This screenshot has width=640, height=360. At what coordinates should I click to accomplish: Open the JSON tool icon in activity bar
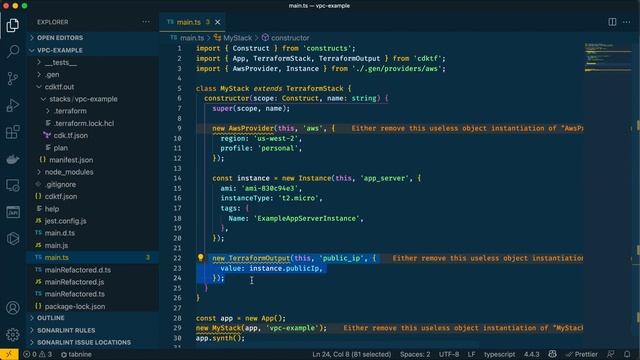pos(13,212)
